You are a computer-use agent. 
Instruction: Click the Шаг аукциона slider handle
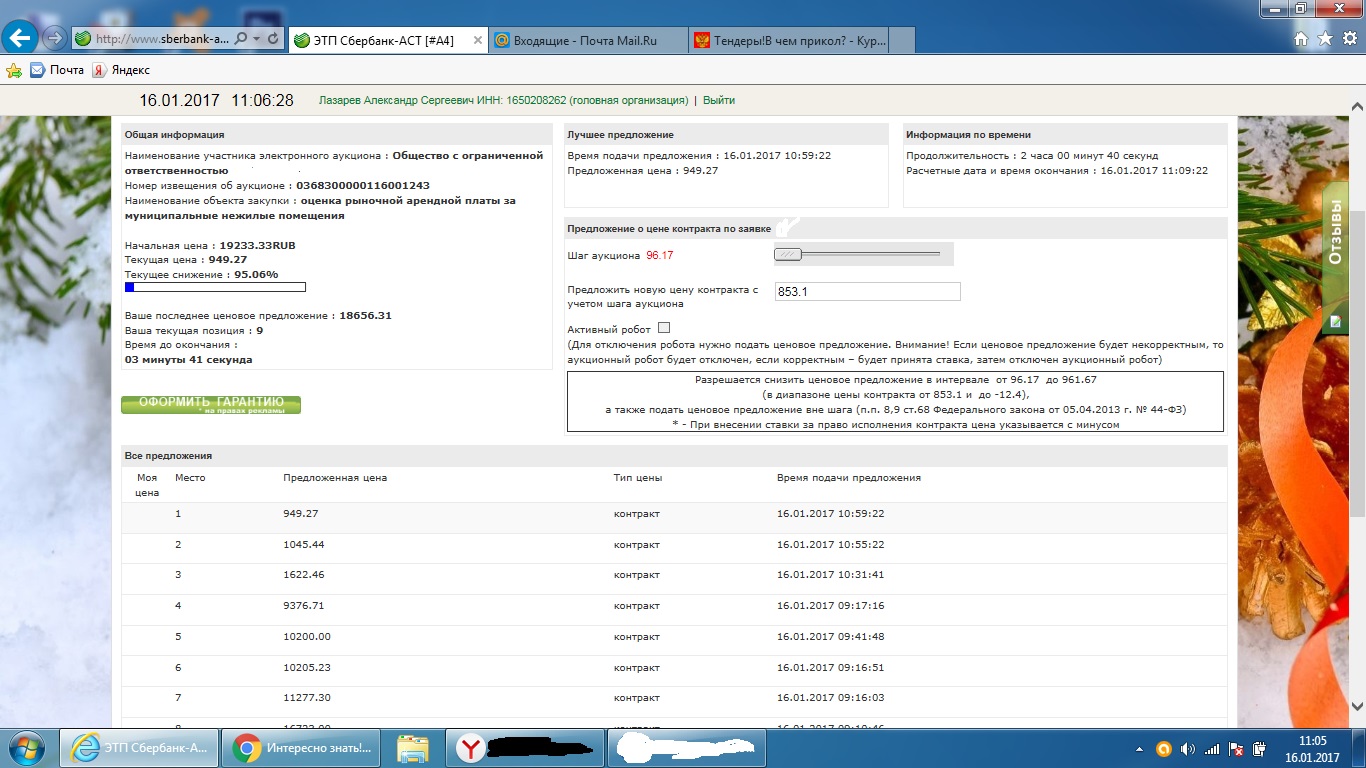[789, 254]
